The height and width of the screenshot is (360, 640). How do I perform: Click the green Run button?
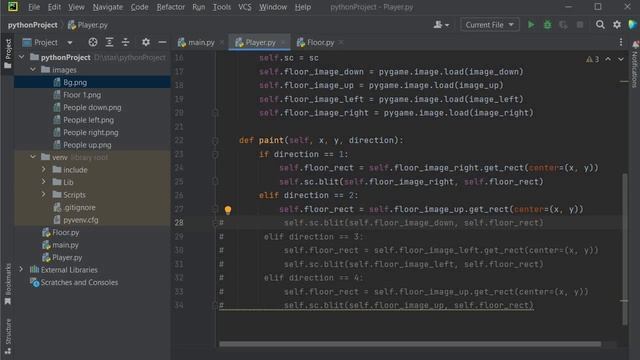click(531, 25)
